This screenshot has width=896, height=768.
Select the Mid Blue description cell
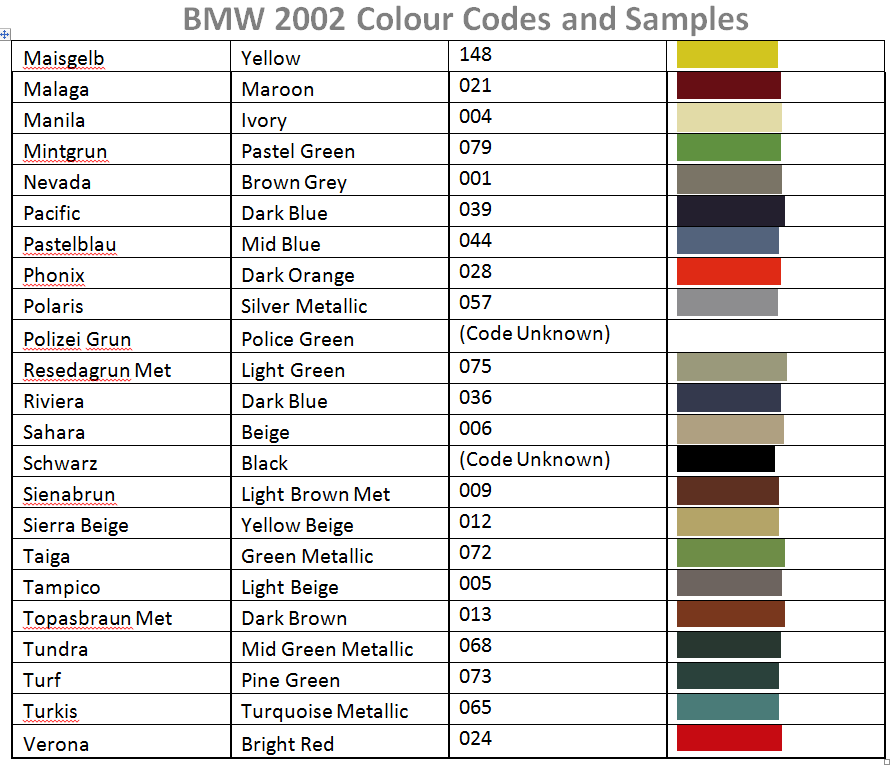pyautogui.click(x=339, y=242)
